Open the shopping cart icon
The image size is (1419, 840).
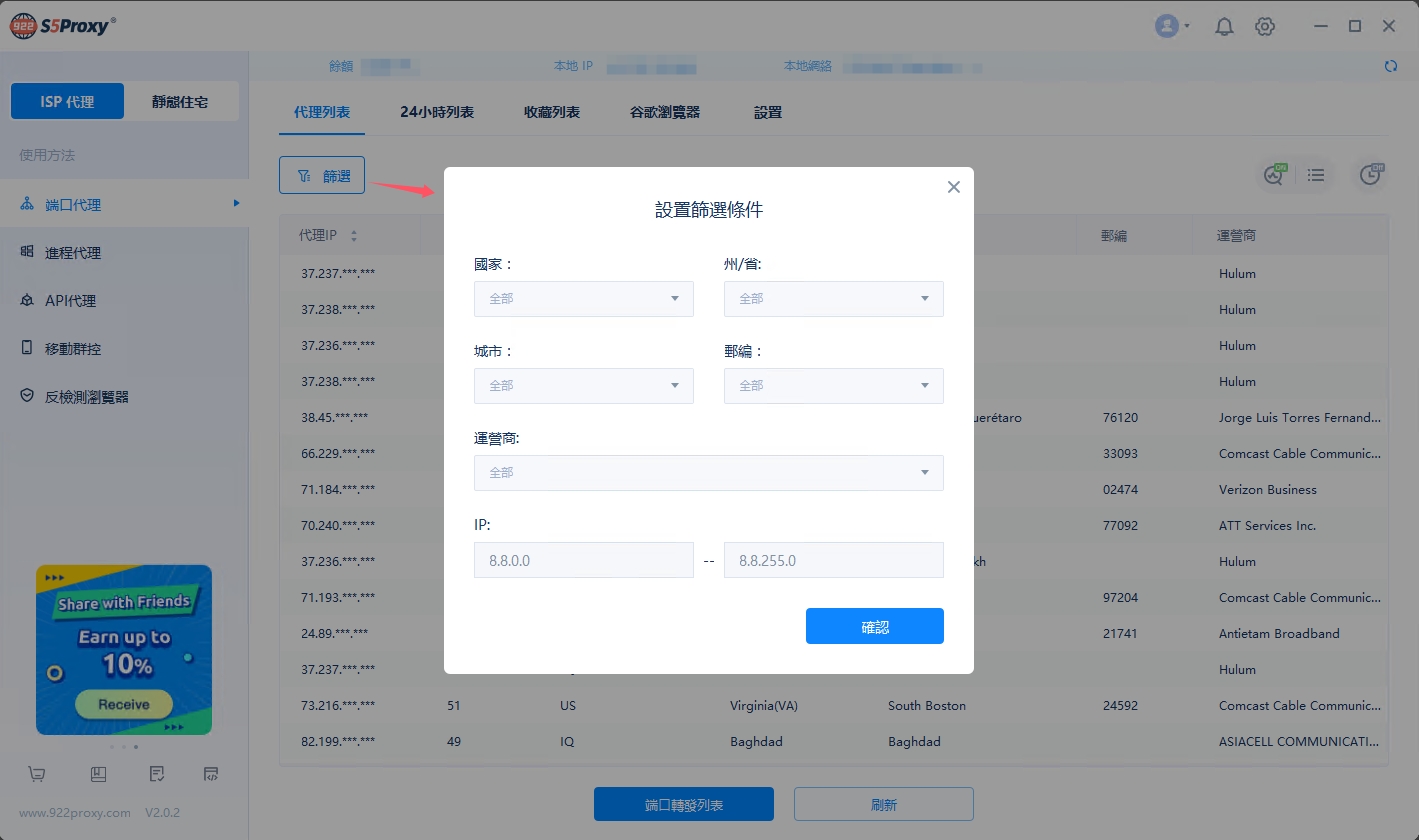click(37, 774)
